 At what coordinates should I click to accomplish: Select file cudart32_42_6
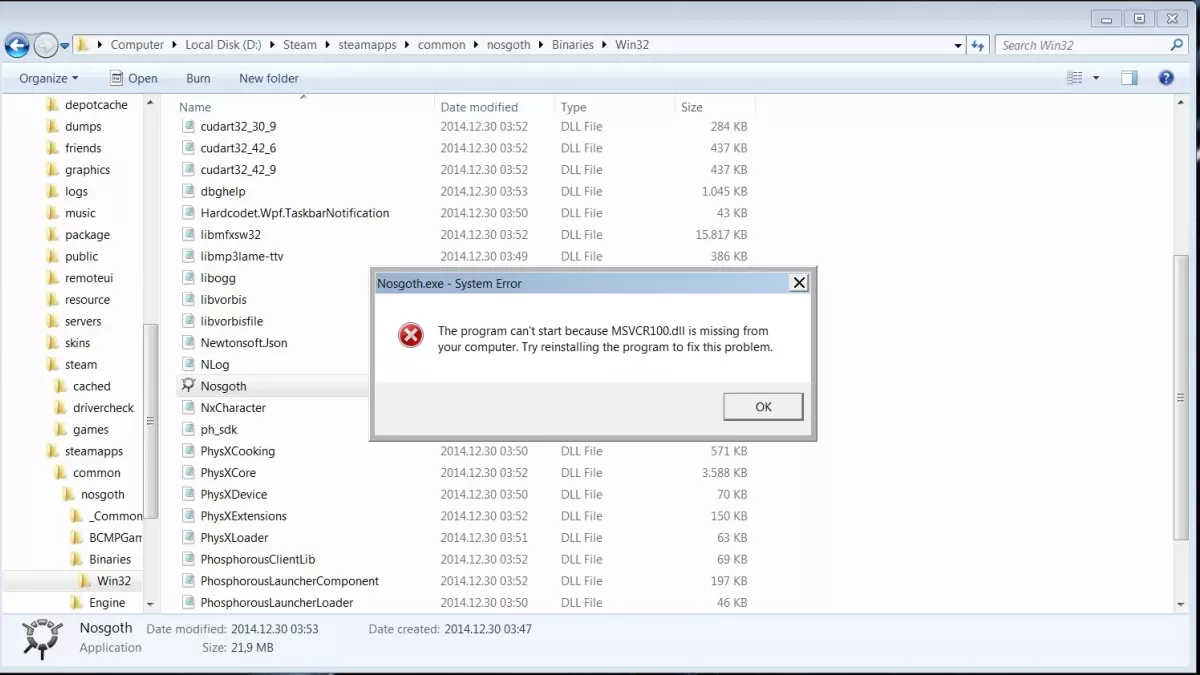pyautogui.click(x=238, y=148)
